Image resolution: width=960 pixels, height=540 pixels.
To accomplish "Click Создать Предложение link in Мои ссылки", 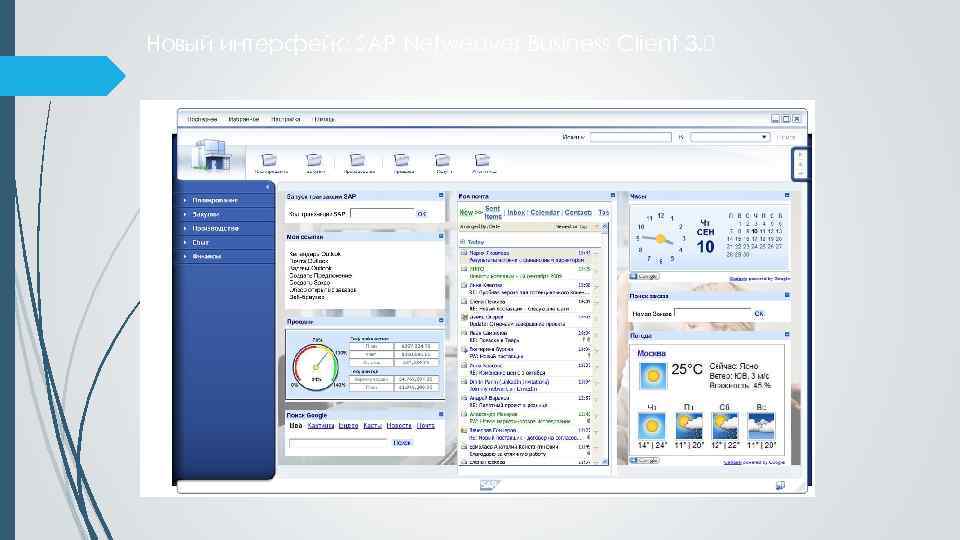I will pos(321,276).
